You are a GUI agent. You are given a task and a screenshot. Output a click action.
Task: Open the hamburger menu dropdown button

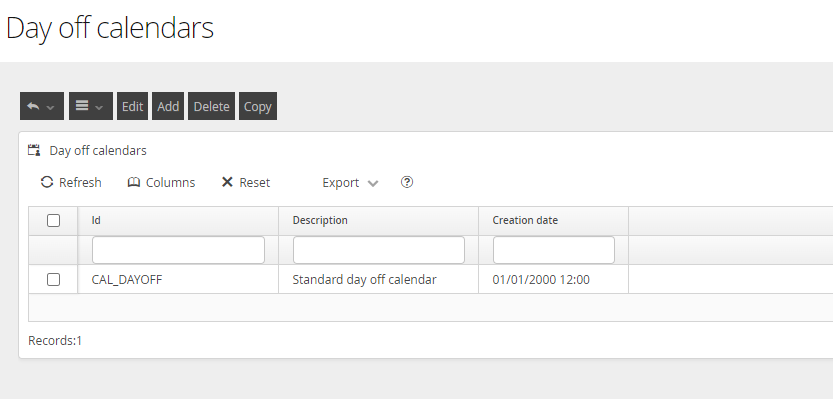coord(91,106)
